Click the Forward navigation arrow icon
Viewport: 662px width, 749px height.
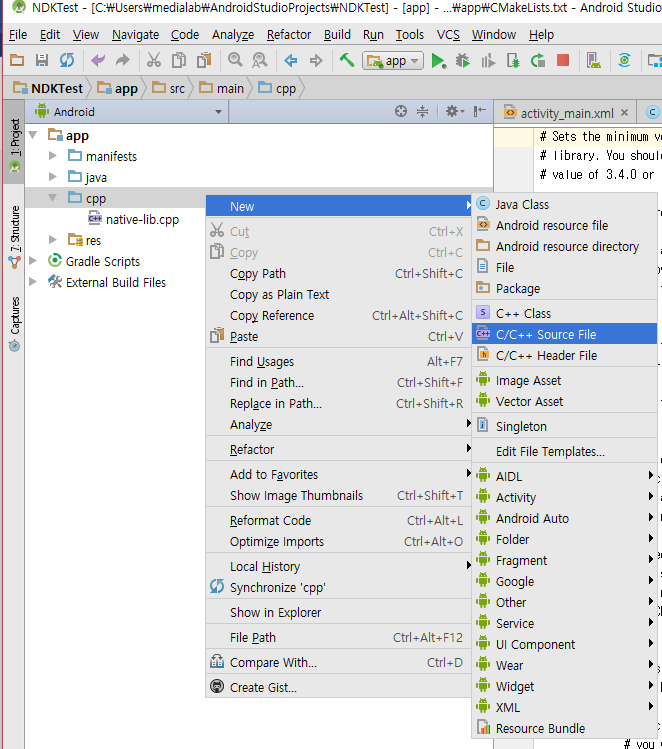click(x=316, y=60)
